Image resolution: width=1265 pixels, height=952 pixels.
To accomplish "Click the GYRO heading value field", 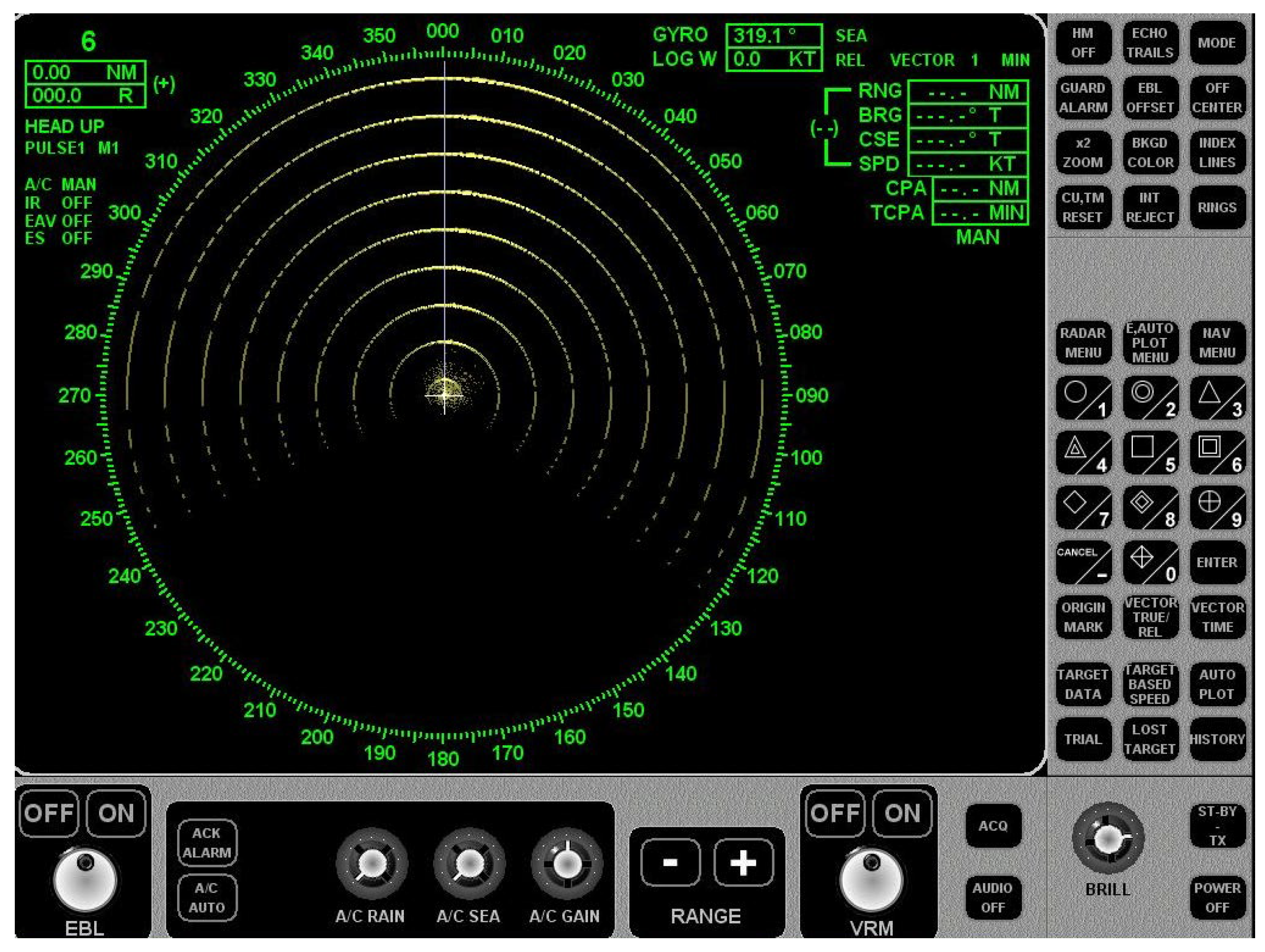I will tap(773, 36).
